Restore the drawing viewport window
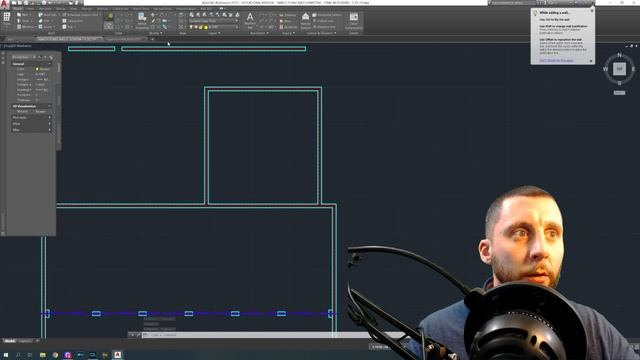Screen dimensions: 640x360 [x=631, y=46]
